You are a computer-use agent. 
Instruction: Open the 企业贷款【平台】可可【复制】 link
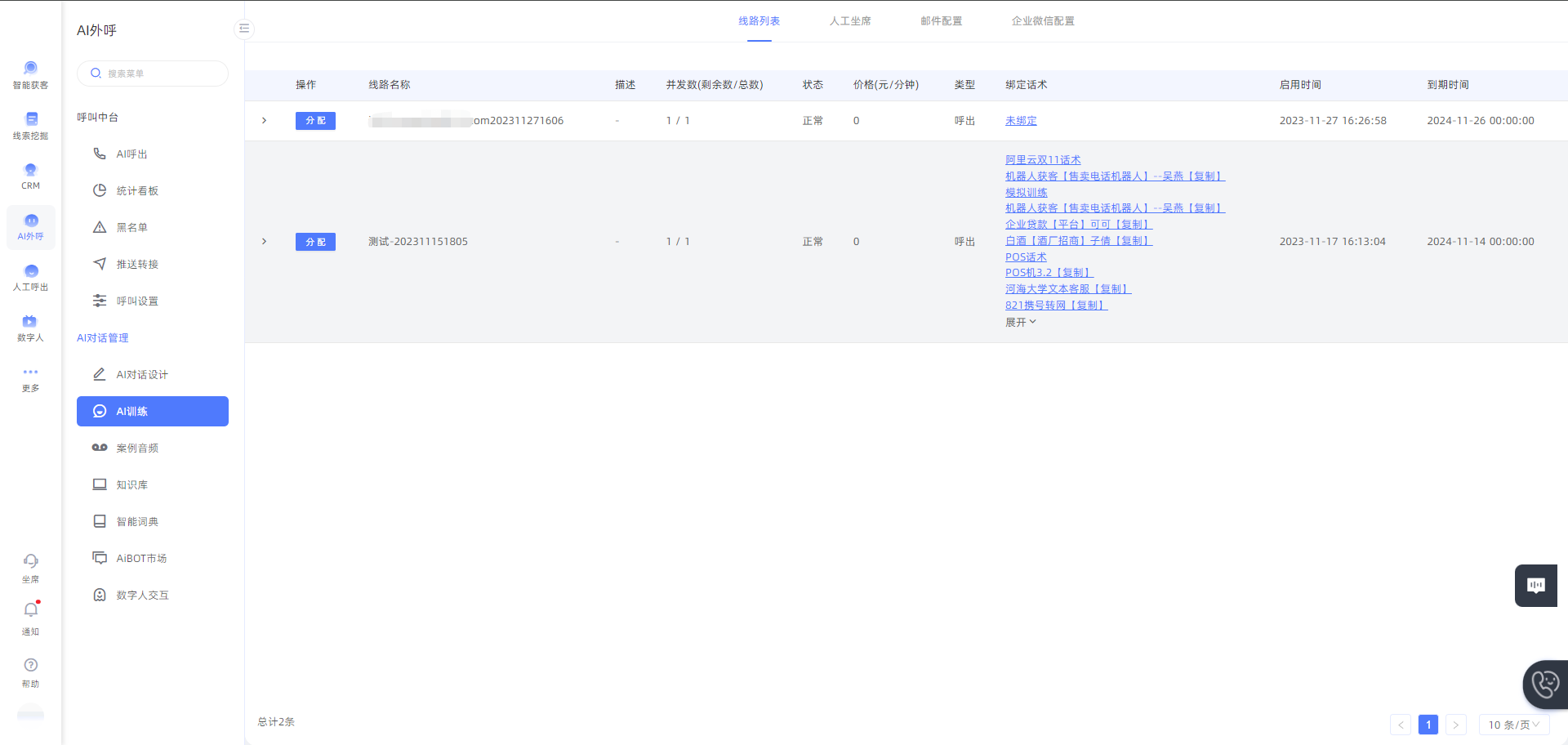[x=1079, y=225]
